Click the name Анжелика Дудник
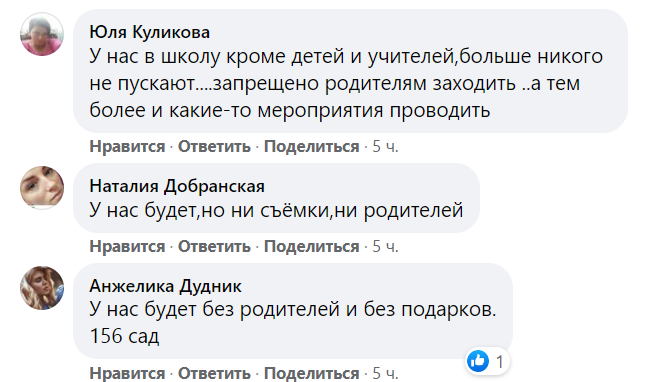This screenshot has height=382, width=672. 165,286
